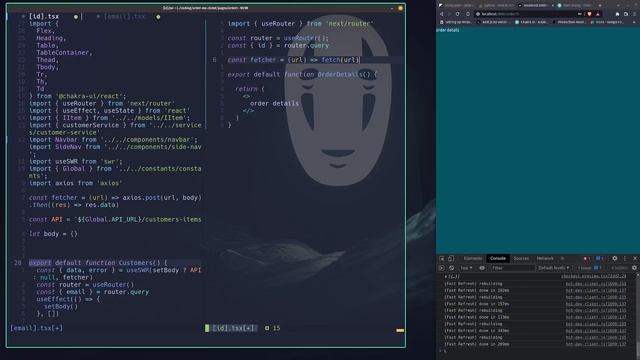Toggle the console sidebar icon
Viewport: 640px width, 360px height.
point(441,268)
